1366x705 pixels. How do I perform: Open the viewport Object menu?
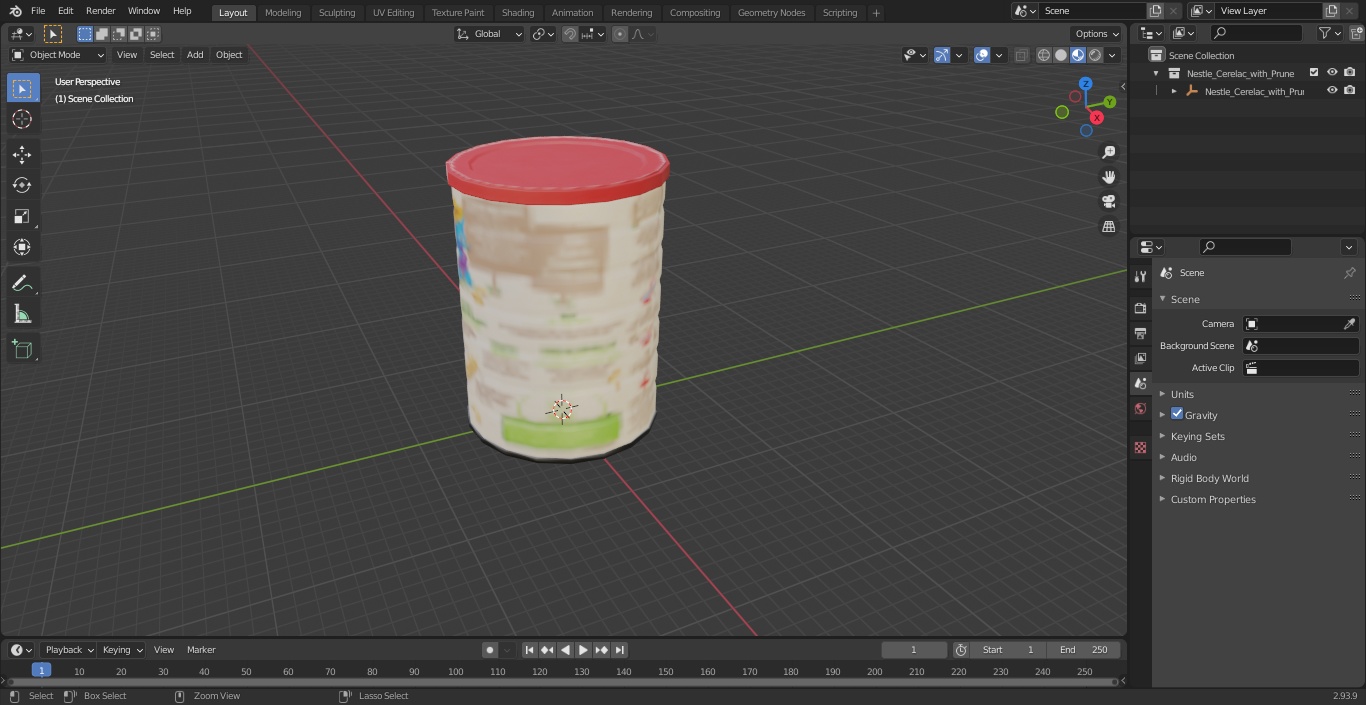(x=229, y=55)
